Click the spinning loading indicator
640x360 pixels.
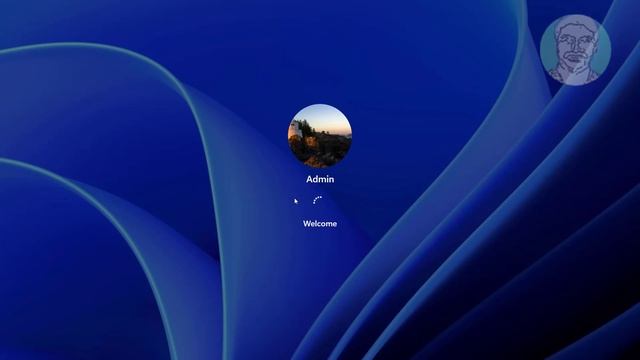point(318,200)
